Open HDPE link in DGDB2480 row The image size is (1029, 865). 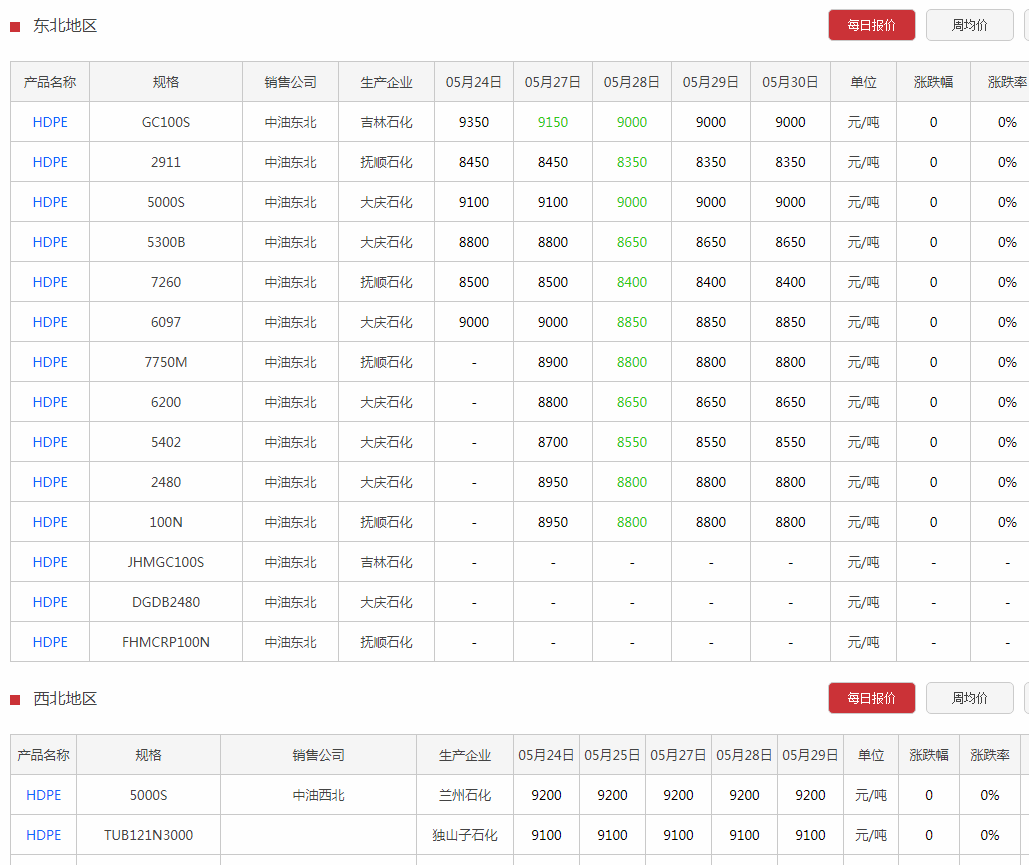pos(50,602)
